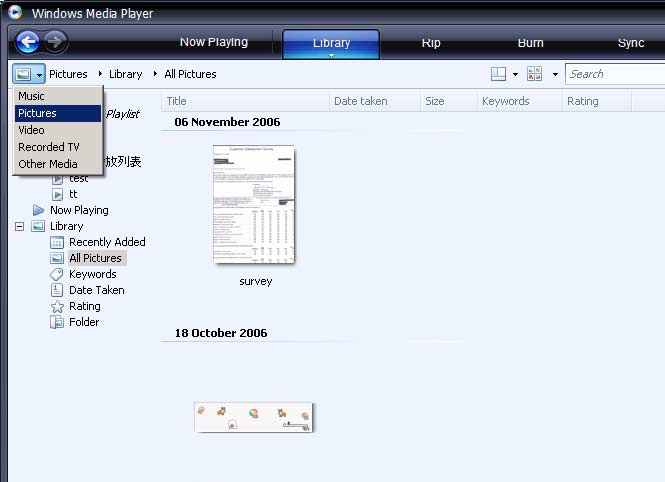Click the 18 October 2006 group header
665x482 pixels.
click(x=221, y=333)
